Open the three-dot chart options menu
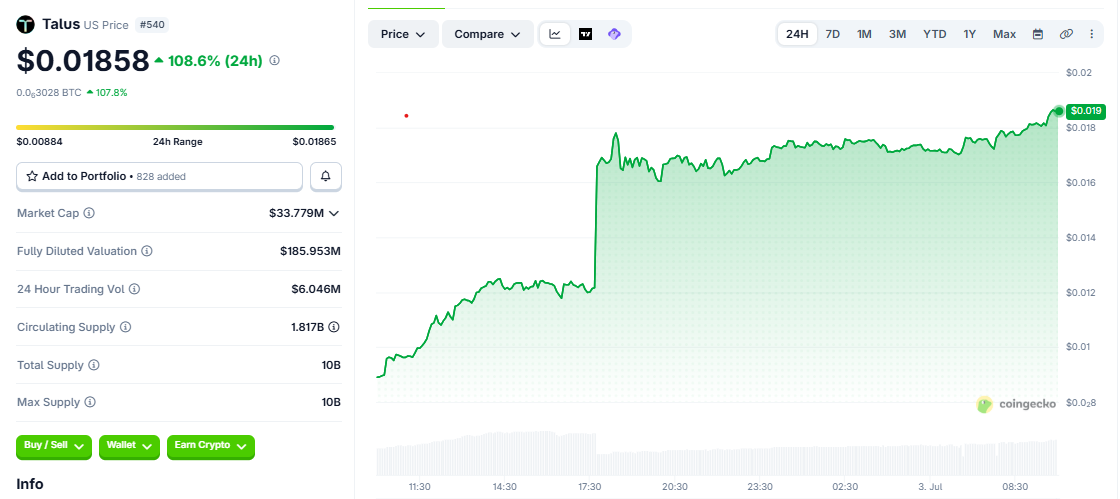Viewport: 1120px width, 499px height. (x=1091, y=34)
